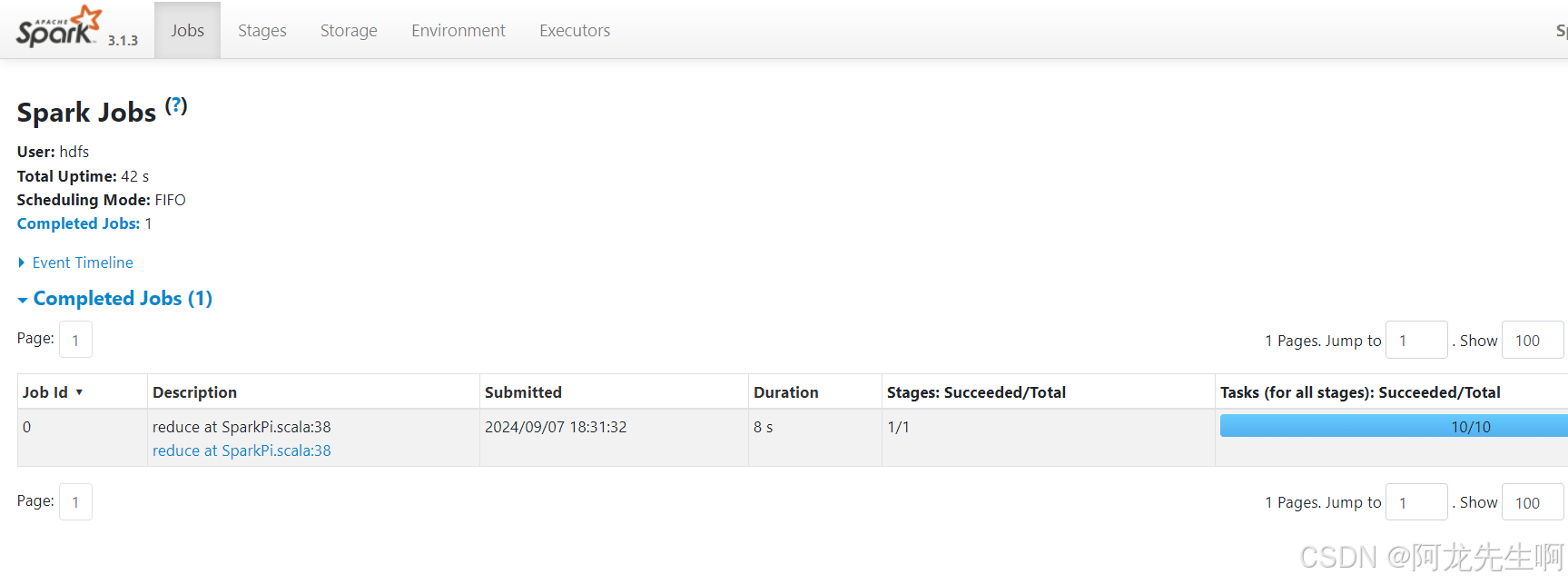Switch to the Stages tab
Screen dimensions: 1568x584
[261, 31]
